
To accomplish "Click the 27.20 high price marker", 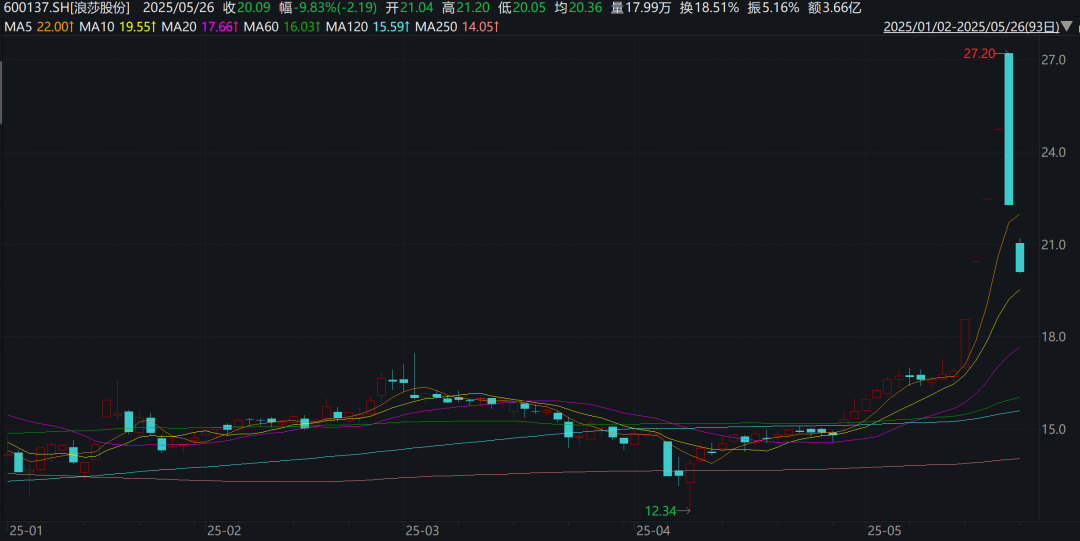I will tap(979, 54).
